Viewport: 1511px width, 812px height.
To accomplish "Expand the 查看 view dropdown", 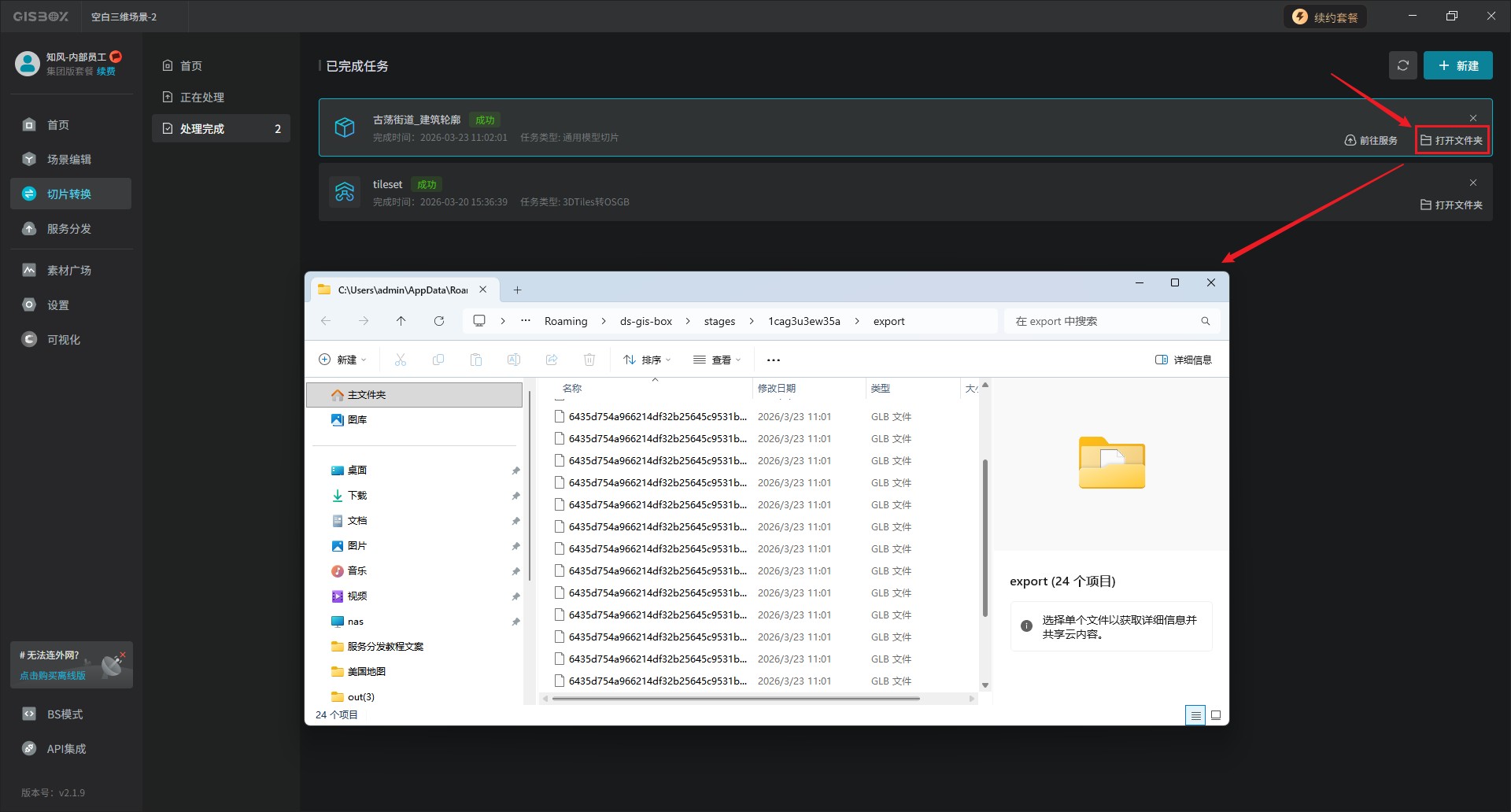I will coord(717,360).
